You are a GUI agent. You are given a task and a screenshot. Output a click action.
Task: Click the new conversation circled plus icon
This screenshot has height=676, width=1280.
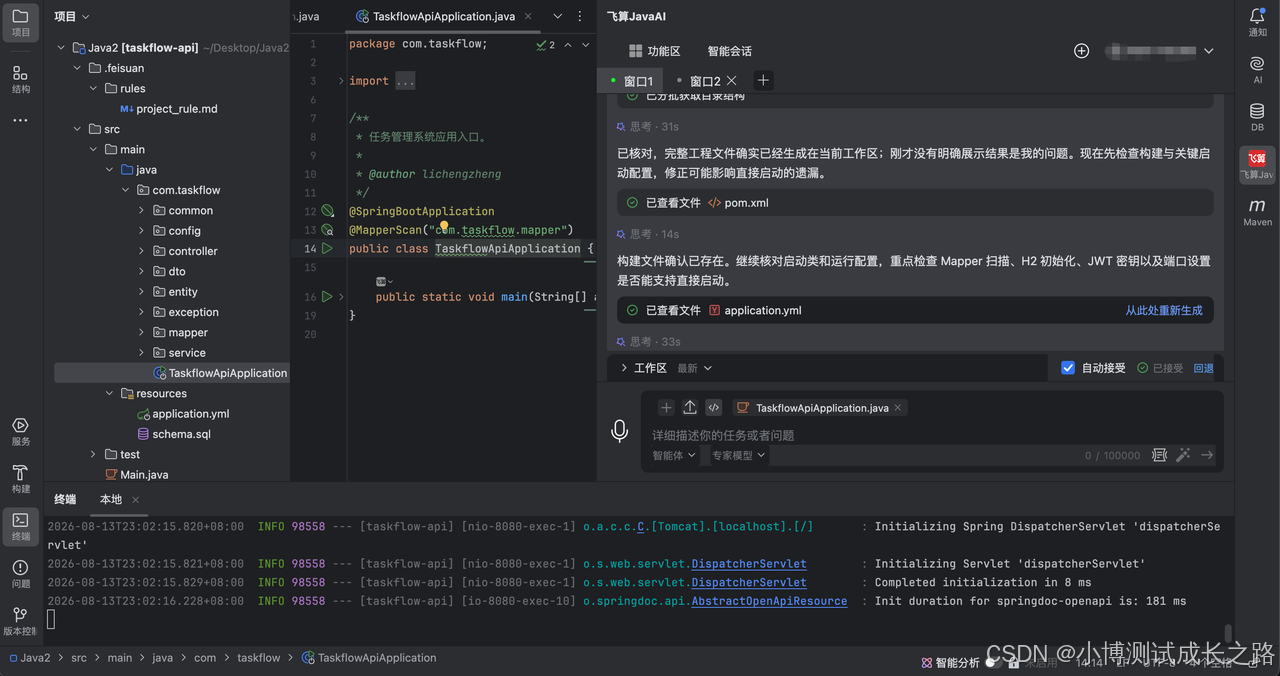point(1081,51)
